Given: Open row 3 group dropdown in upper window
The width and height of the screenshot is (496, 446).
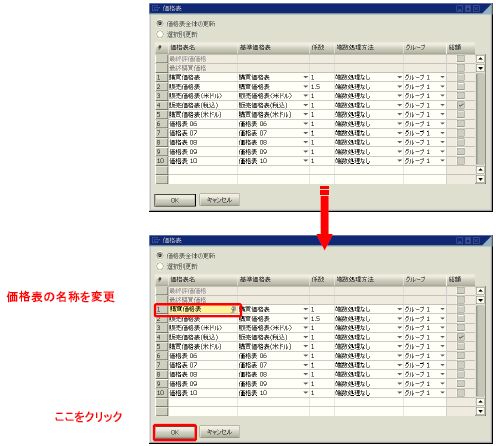Looking at the screenshot, I should (x=442, y=96).
